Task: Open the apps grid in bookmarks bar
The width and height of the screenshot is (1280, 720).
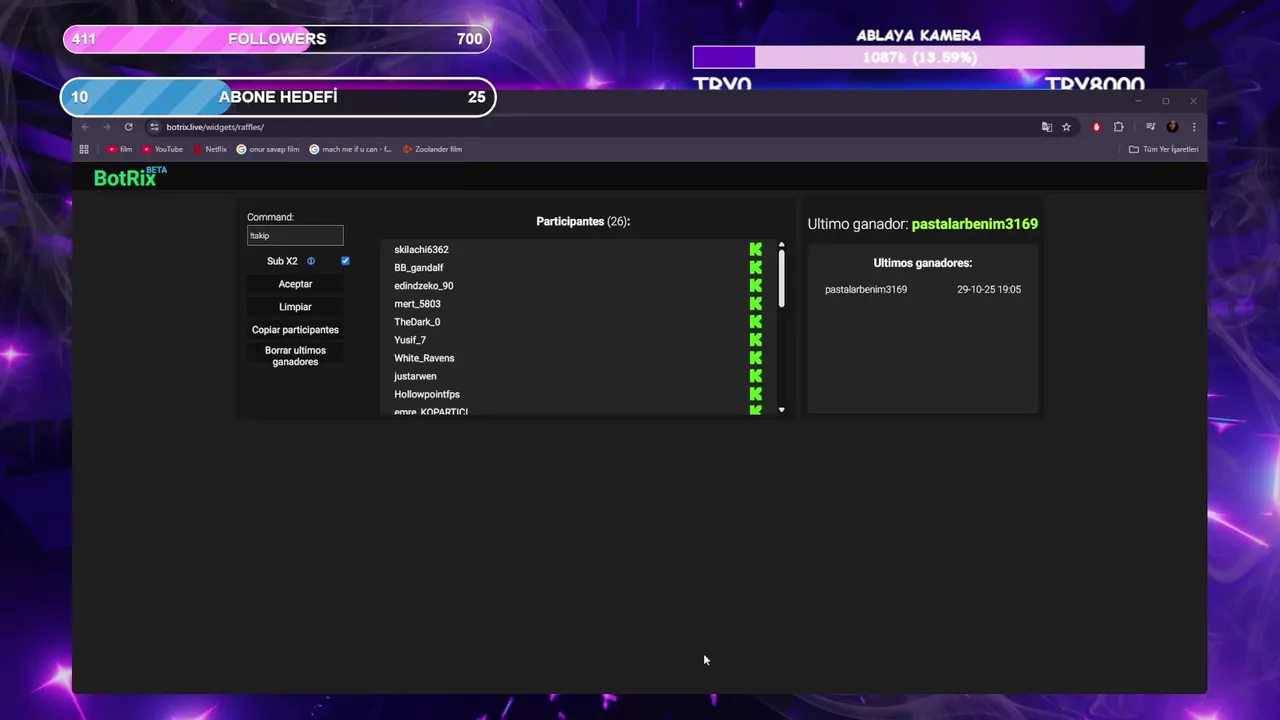Action: pyautogui.click(x=84, y=149)
